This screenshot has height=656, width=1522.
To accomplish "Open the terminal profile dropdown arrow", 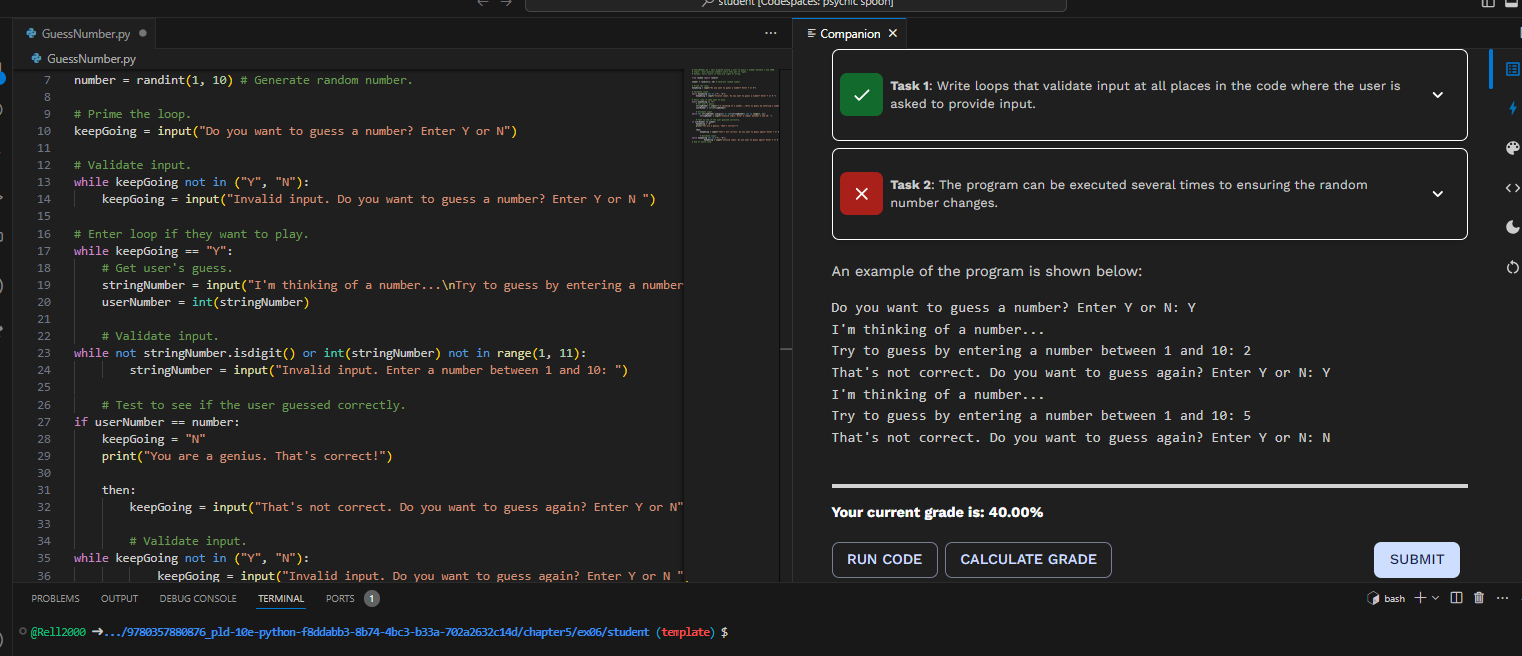I will [1436, 597].
